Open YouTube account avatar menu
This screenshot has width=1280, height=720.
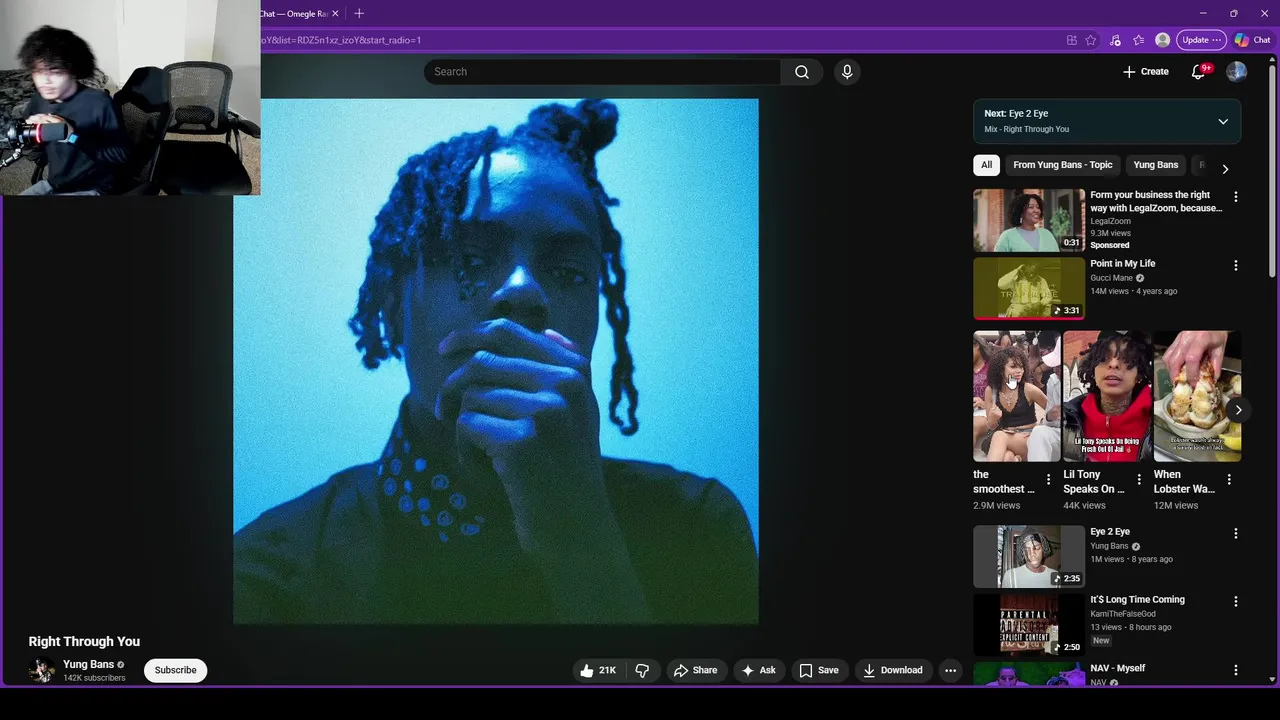(x=1237, y=72)
